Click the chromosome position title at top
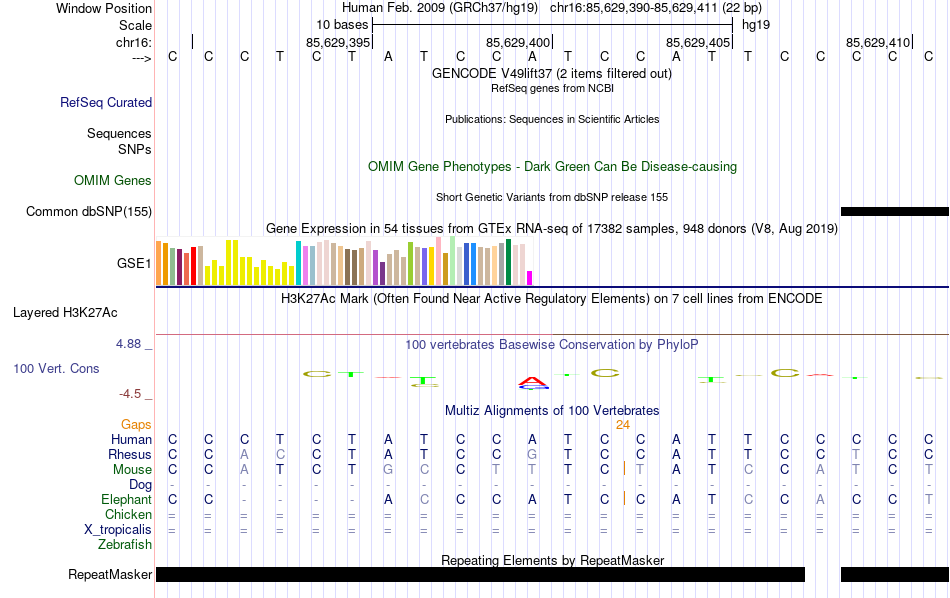Viewport: 950px width, 598px height. click(552, 8)
